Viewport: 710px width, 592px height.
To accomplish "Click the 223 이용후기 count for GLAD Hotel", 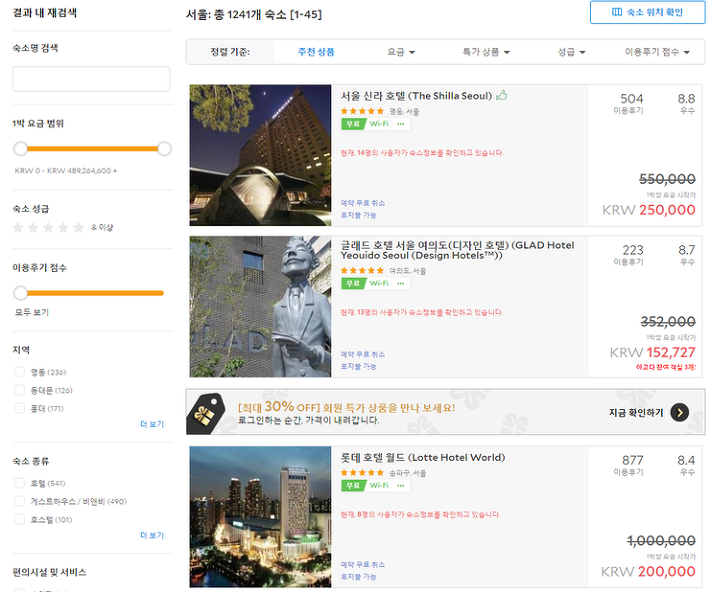I will tap(630, 255).
